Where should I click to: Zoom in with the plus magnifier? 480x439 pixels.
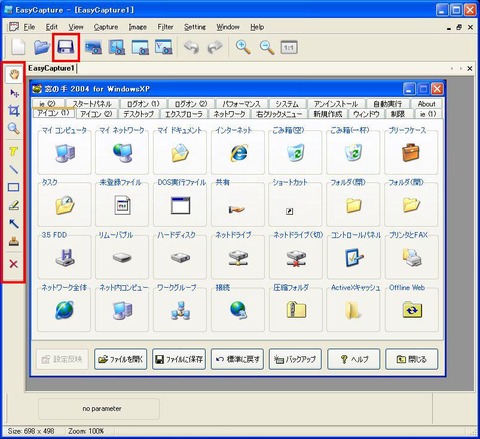click(x=243, y=47)
